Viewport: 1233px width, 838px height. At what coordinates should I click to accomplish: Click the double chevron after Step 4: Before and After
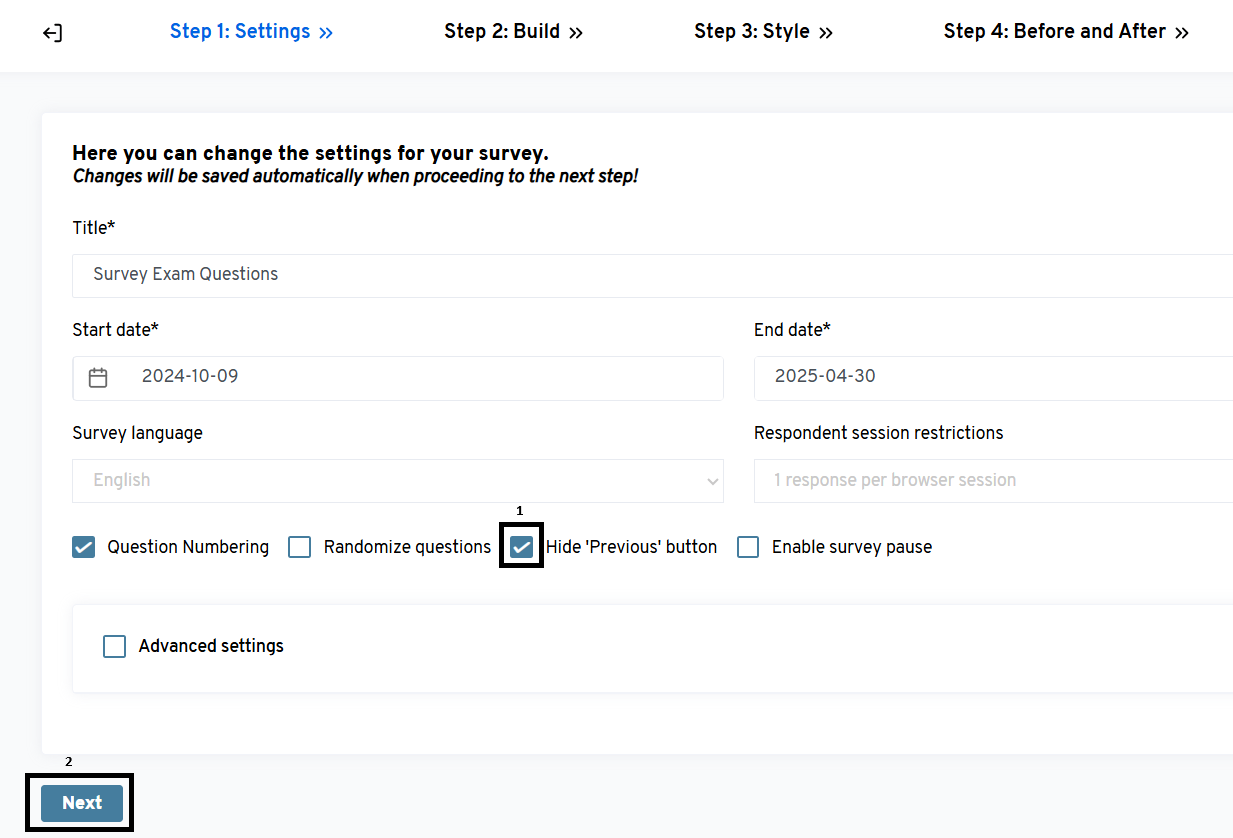click(1182, 33)
